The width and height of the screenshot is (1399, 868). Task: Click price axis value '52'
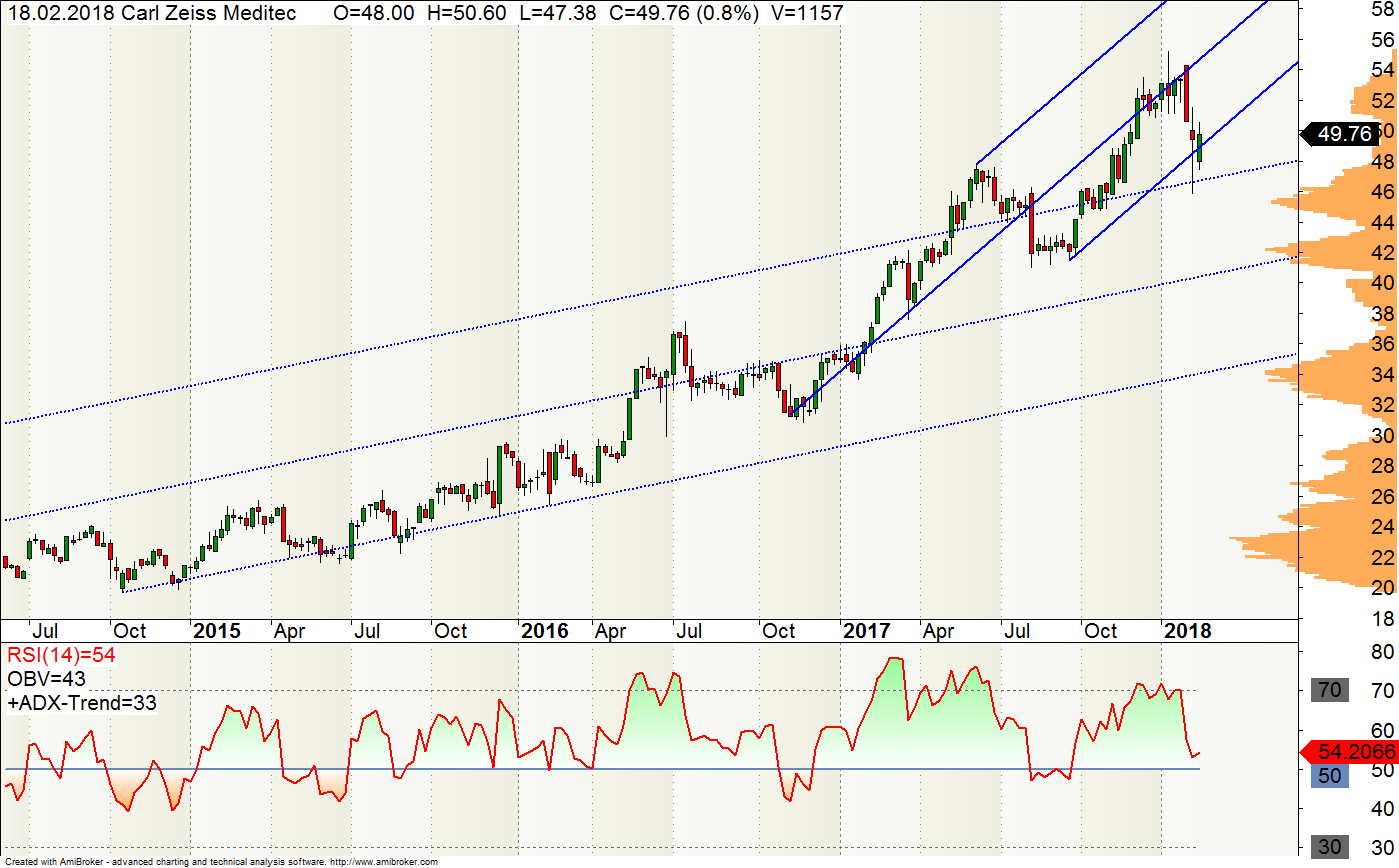tap(1384, 101)
